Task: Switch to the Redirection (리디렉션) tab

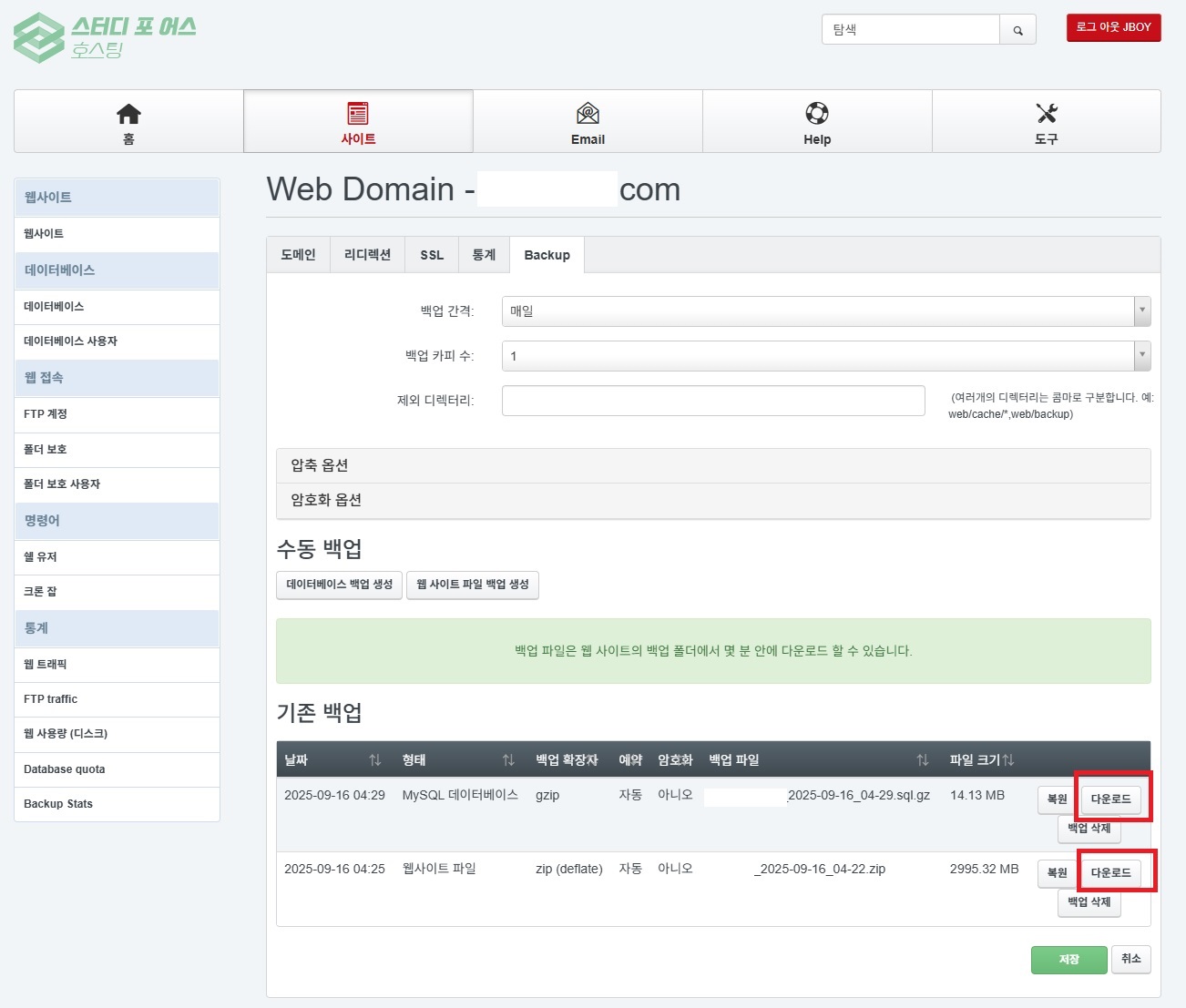Action: (x=367, y=255)
